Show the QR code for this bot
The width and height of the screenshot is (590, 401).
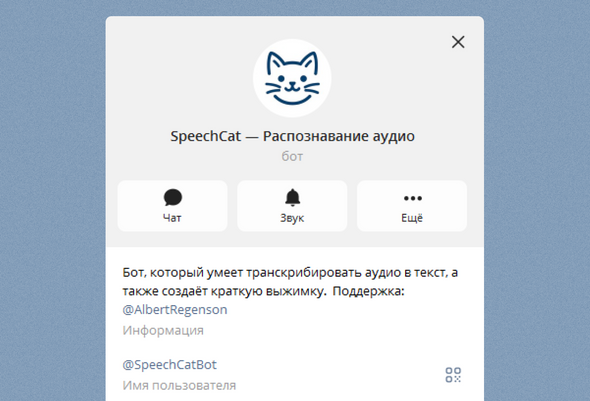453,375
